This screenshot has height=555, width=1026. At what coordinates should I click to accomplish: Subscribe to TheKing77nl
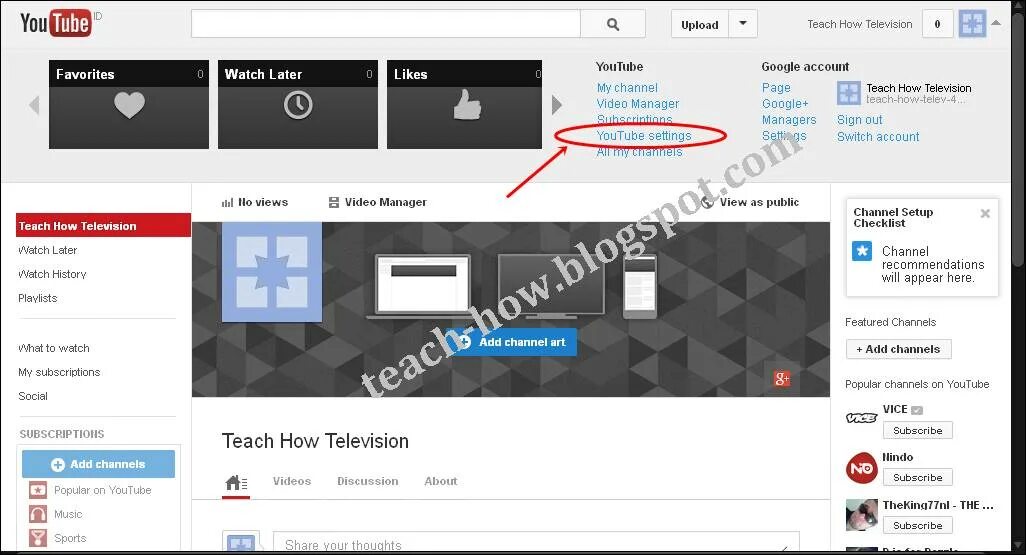click(x=917, y=525)
